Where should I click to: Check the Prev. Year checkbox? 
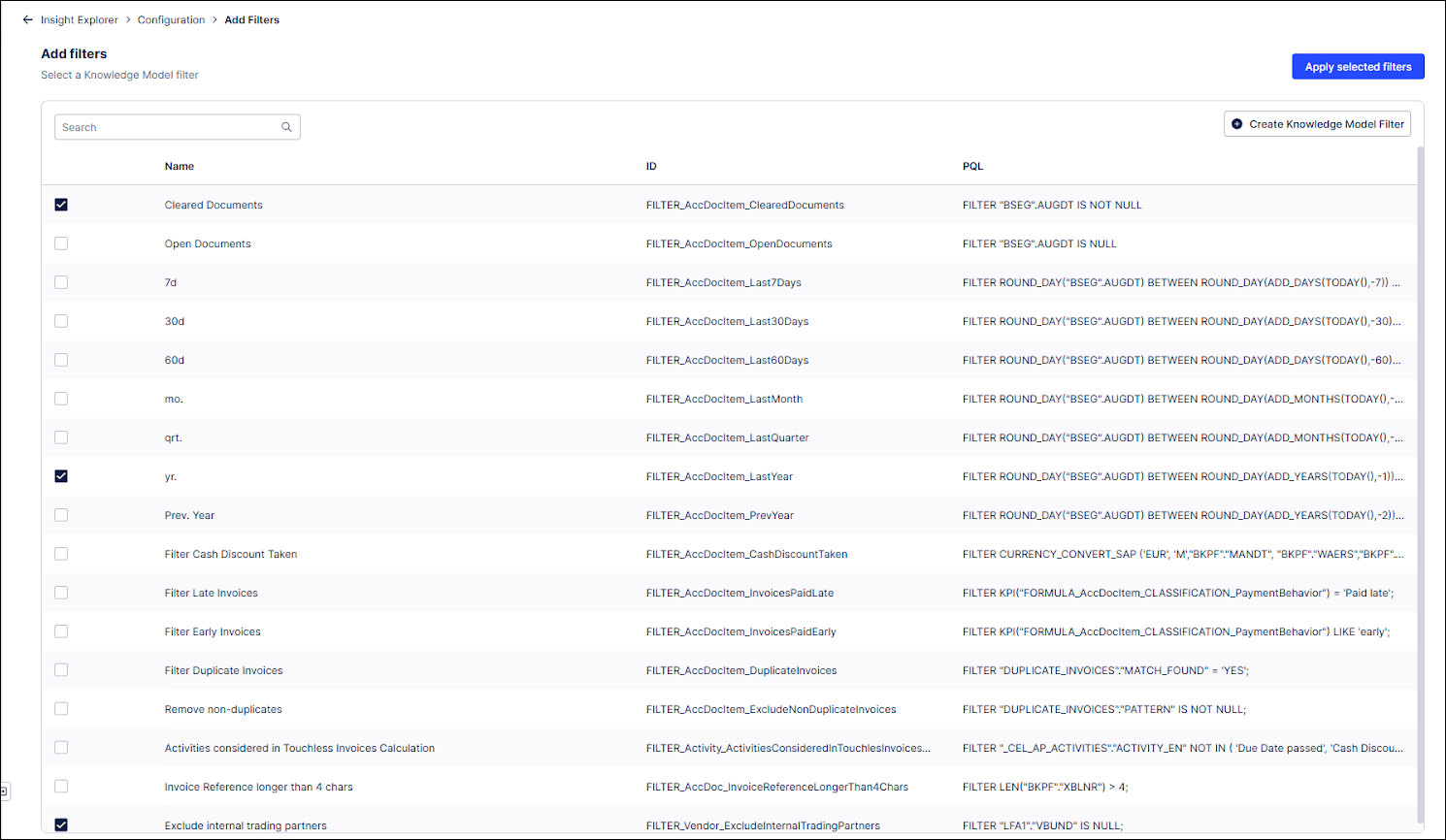click(x=61, y=515)
